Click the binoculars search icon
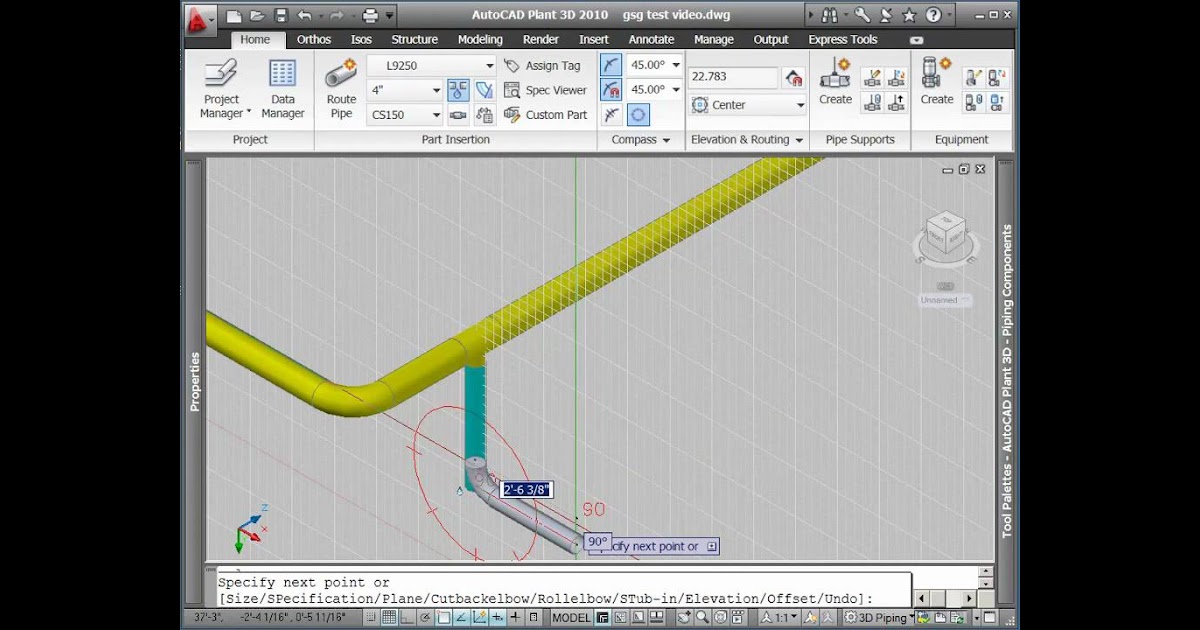The height and width of the screenshot is (630, 1200). (829, 15)
